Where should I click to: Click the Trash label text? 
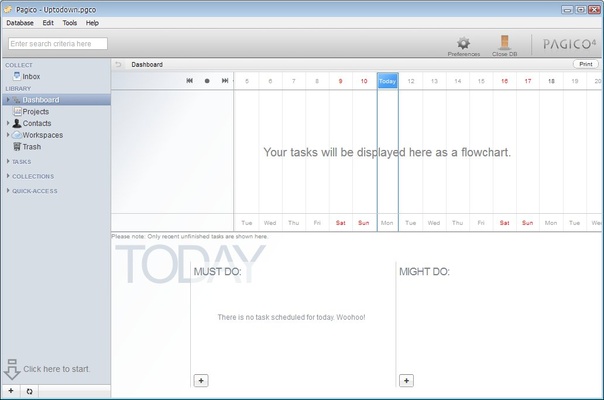point(32,147)
